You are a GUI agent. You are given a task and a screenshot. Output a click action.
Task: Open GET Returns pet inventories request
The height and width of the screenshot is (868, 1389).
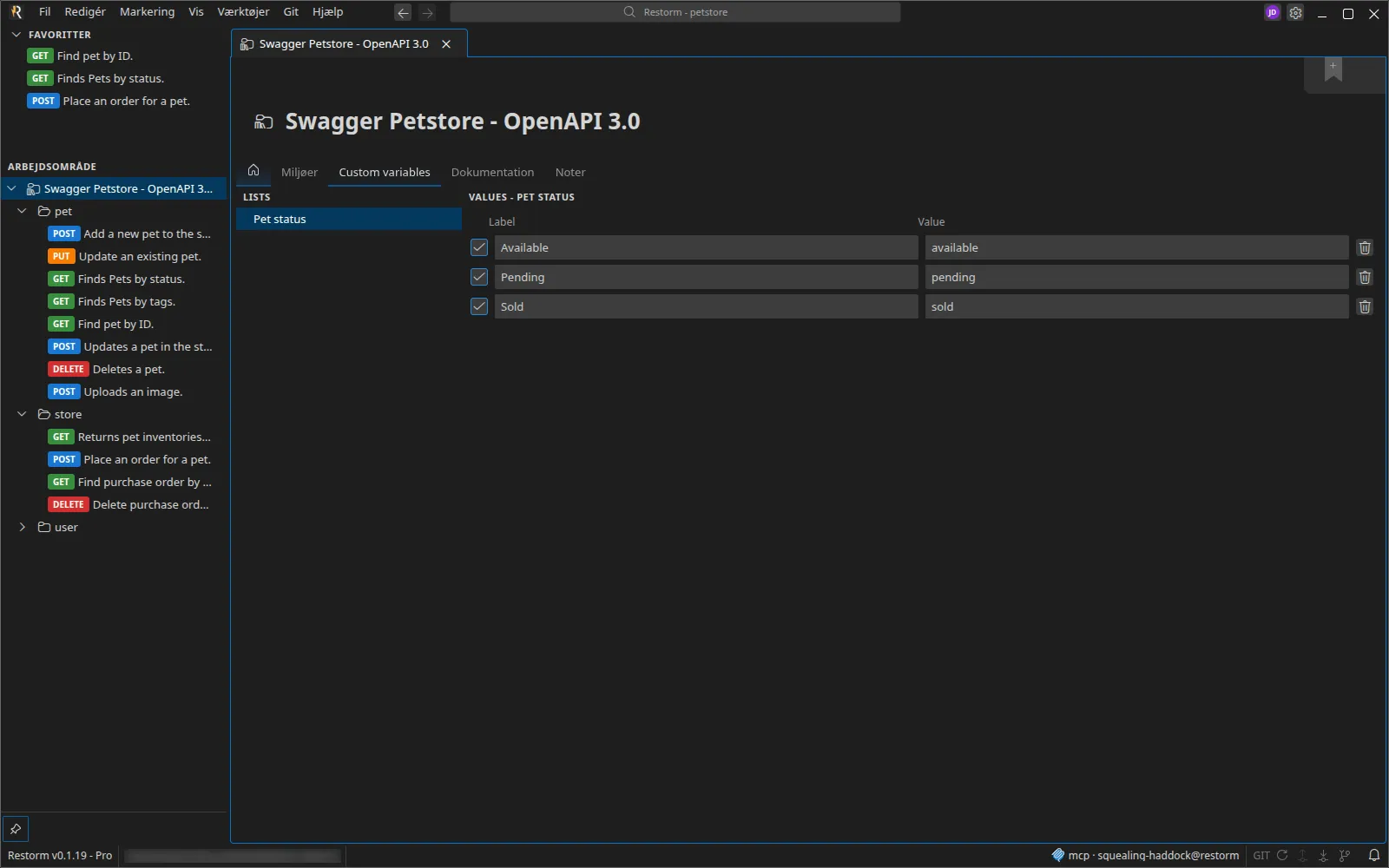click(114, 437)
